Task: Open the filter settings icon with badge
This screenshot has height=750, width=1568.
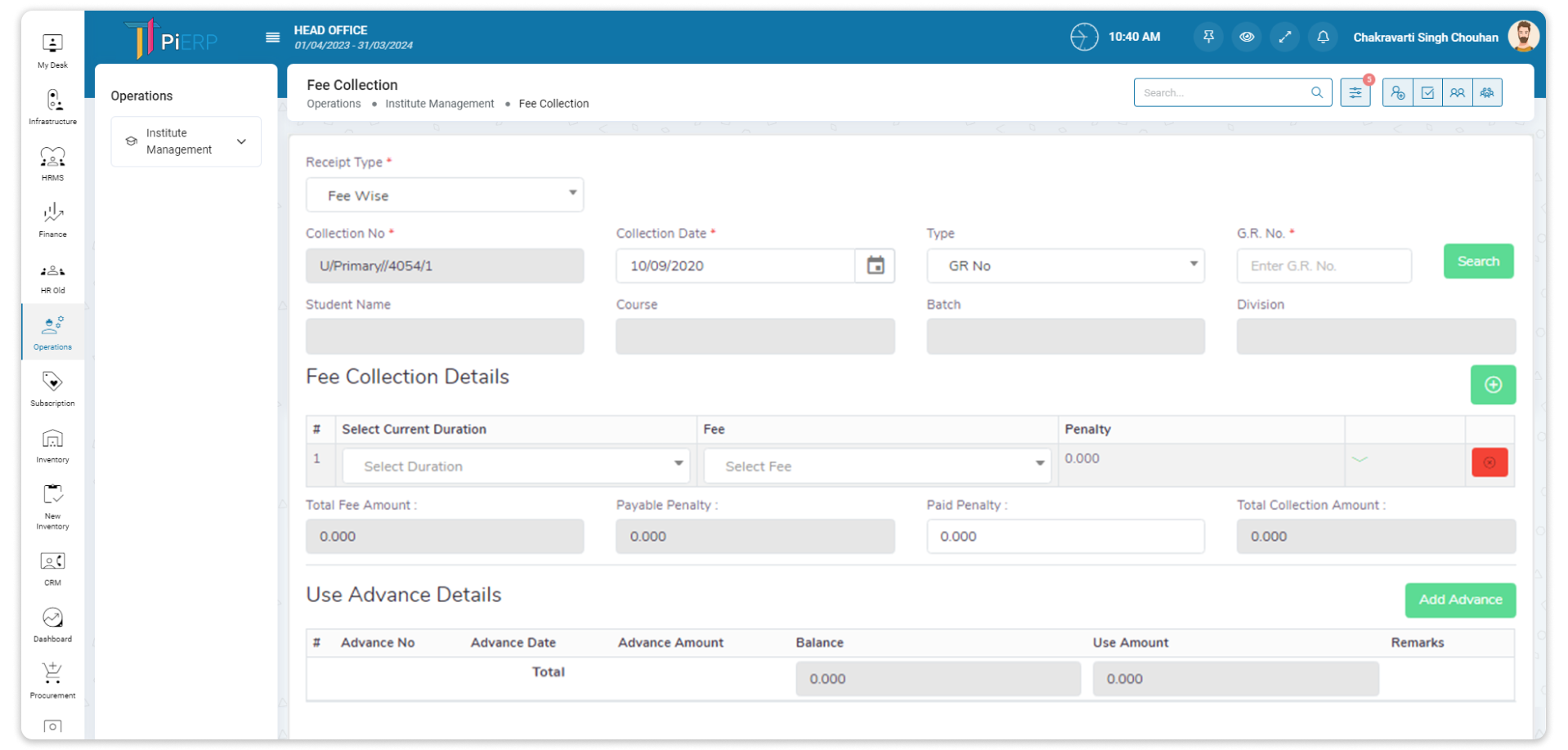Action: (1355, 92)
